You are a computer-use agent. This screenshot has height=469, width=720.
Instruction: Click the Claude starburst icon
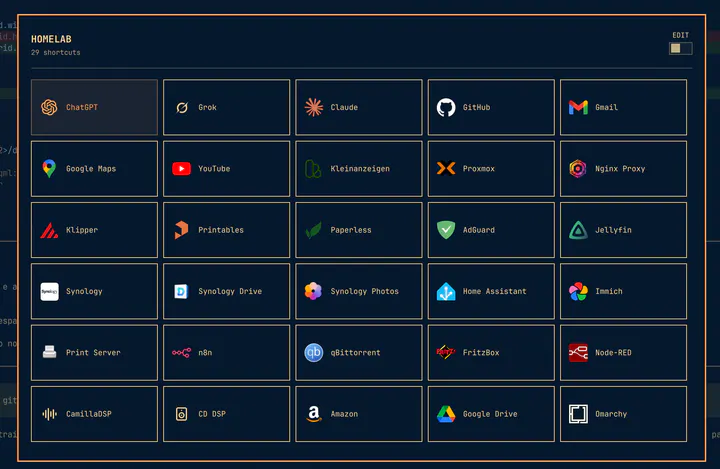(314, 107)
